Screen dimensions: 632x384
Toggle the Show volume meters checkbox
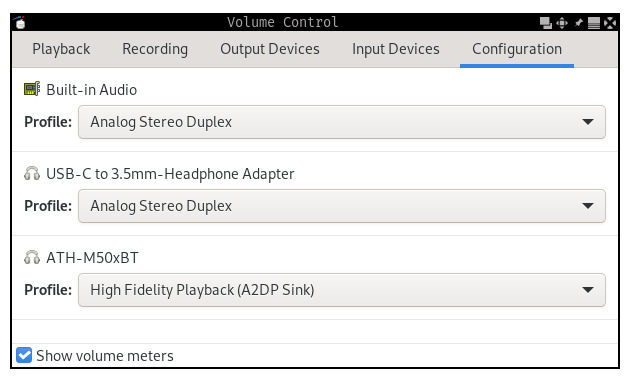point(24,355)
